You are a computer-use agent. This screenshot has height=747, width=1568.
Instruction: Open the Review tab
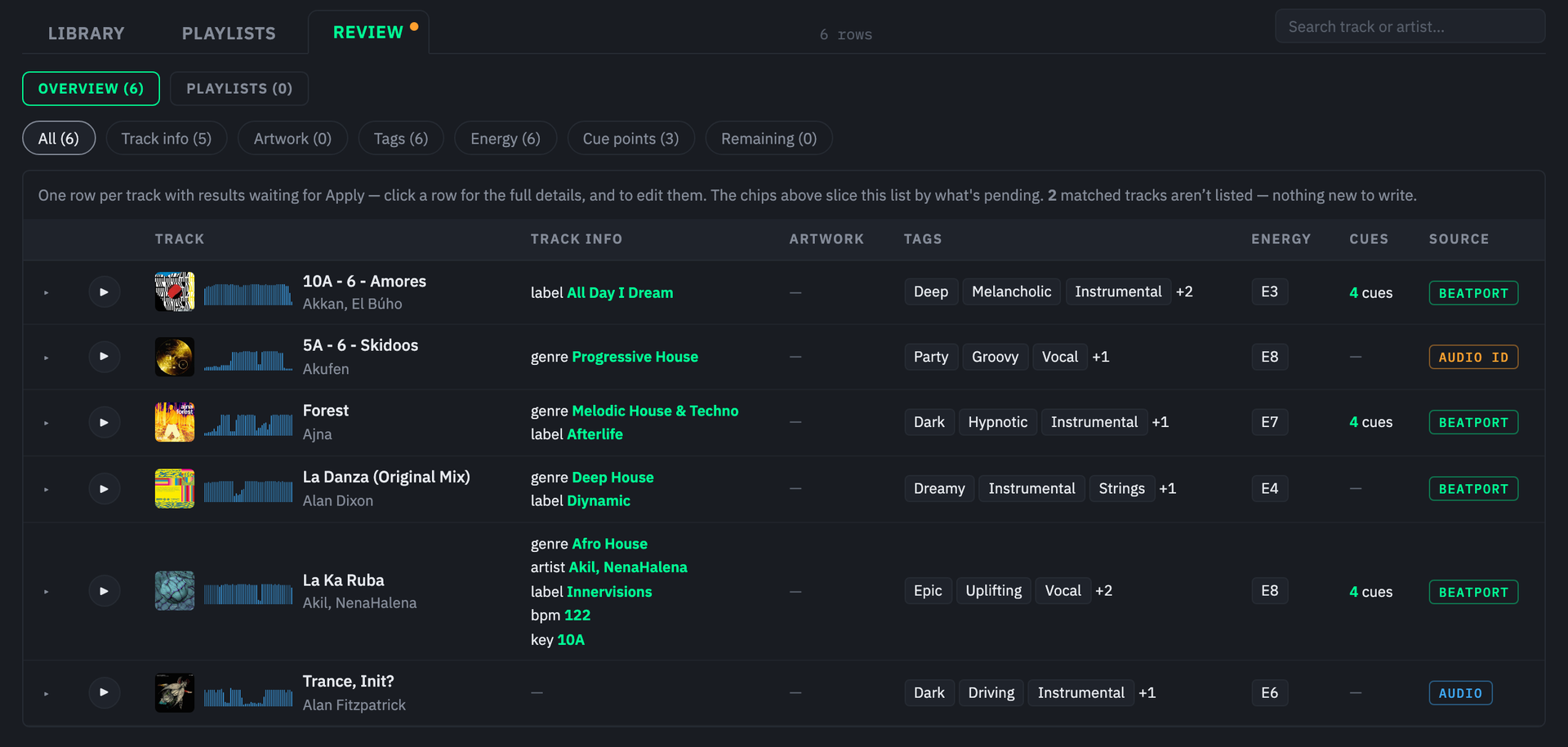tap(368, 33)
